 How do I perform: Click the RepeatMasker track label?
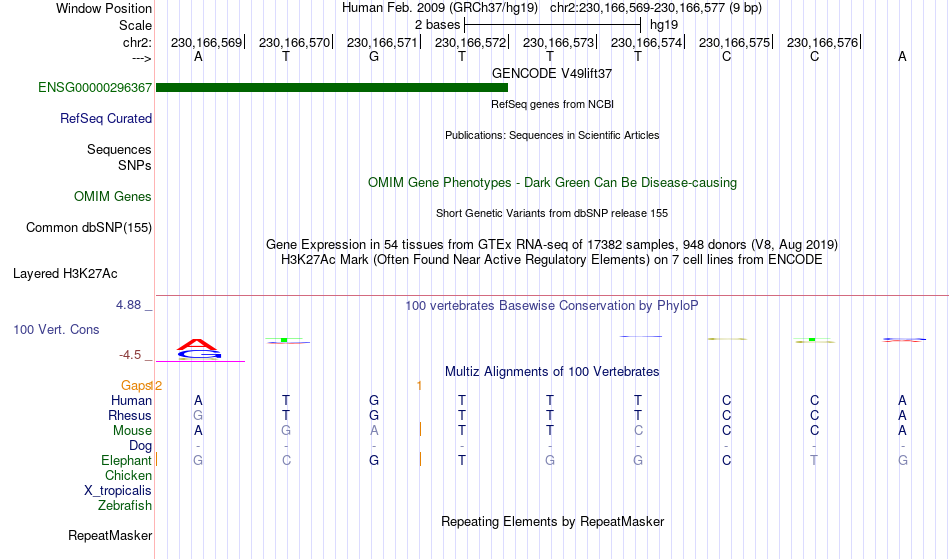click(x=110, y=535)
